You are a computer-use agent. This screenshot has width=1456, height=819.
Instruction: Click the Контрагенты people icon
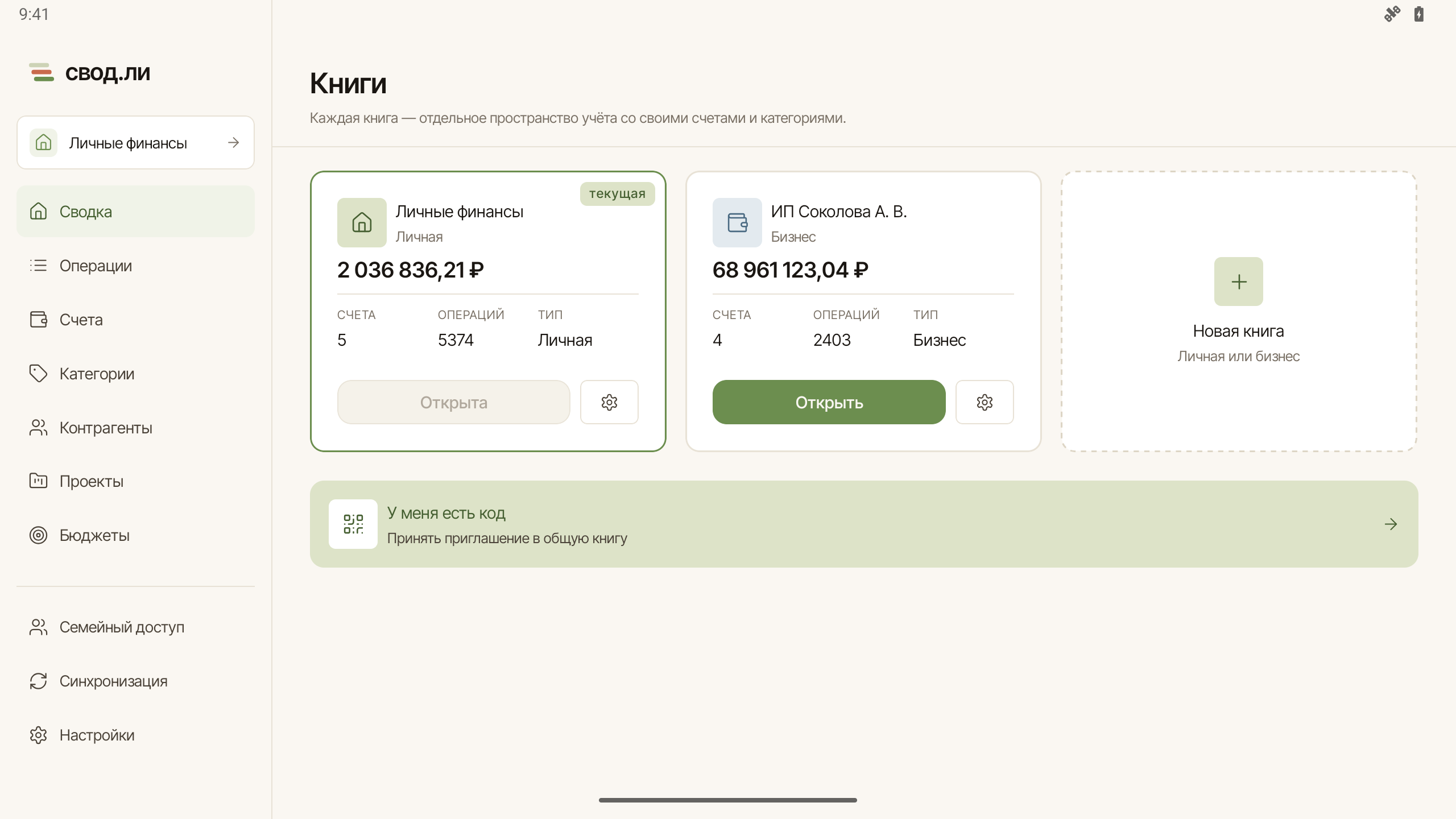38,428
